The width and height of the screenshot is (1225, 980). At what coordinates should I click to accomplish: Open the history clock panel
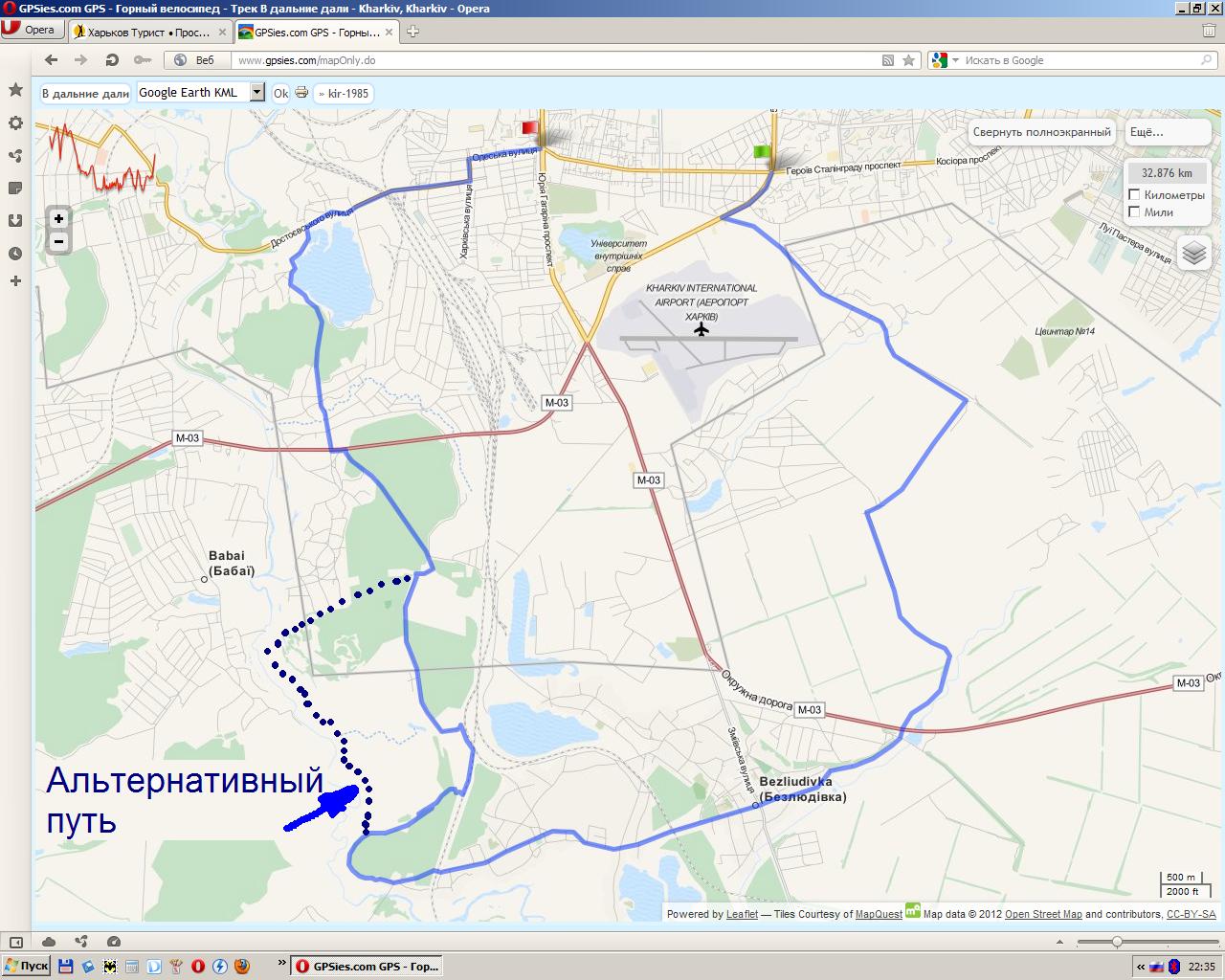(15, 254)
